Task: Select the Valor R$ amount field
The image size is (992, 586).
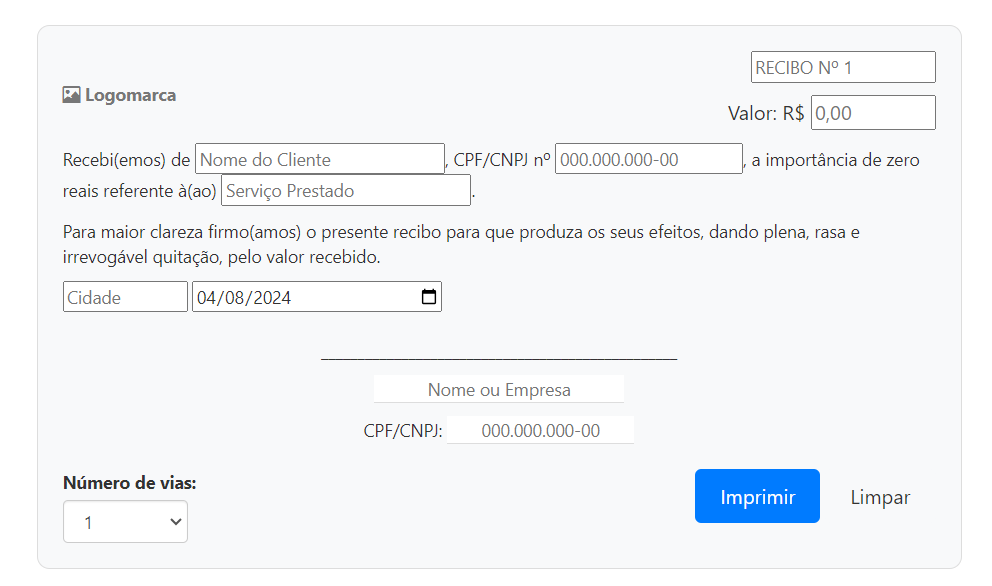Action: point(872,112)
